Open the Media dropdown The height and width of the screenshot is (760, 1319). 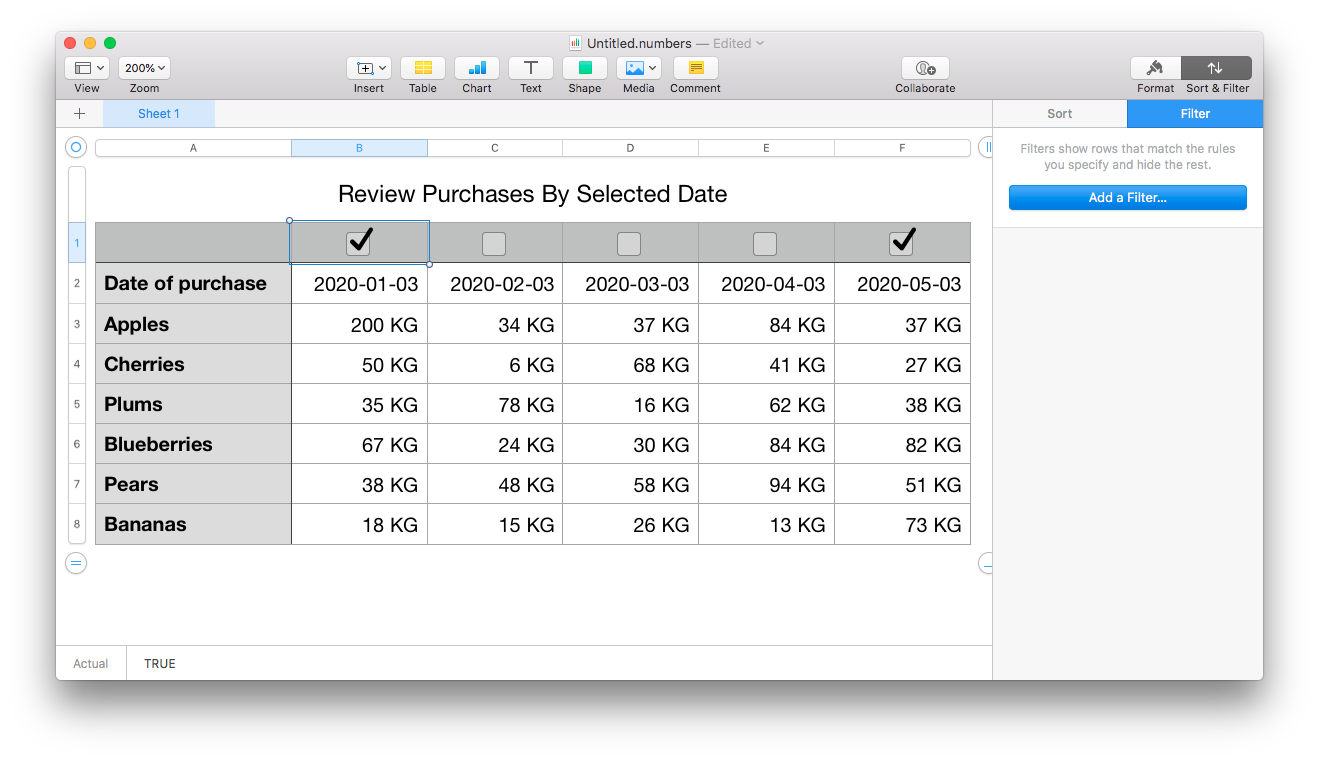click(x=639, y=68)
